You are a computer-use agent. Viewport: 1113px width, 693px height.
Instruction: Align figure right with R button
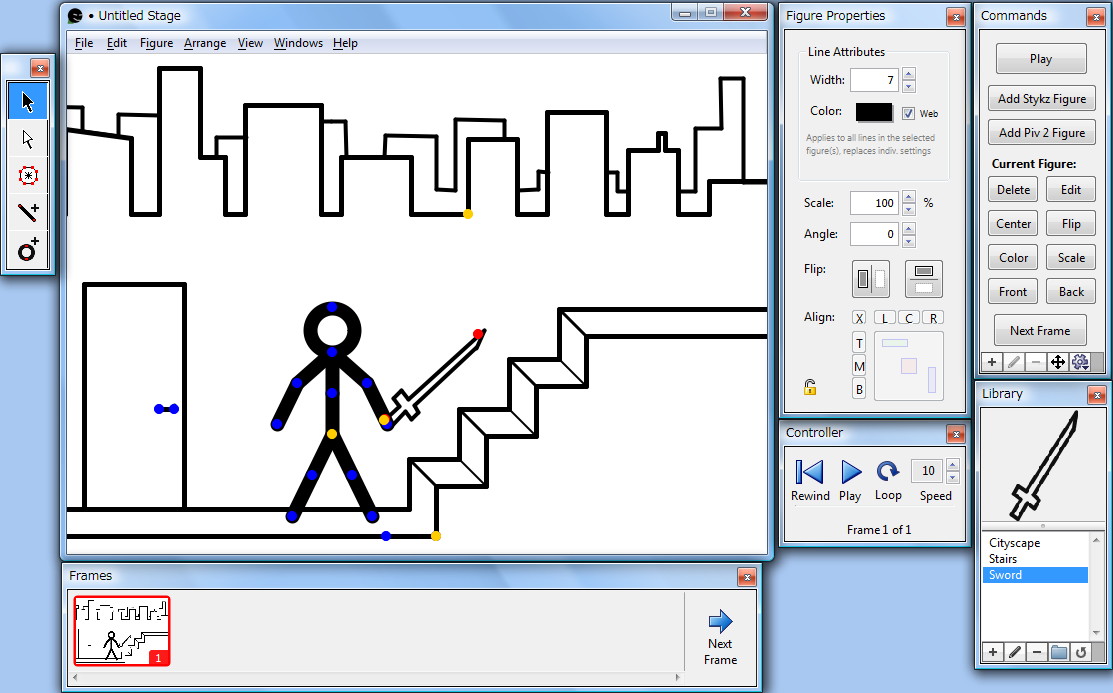pos(933,318)
